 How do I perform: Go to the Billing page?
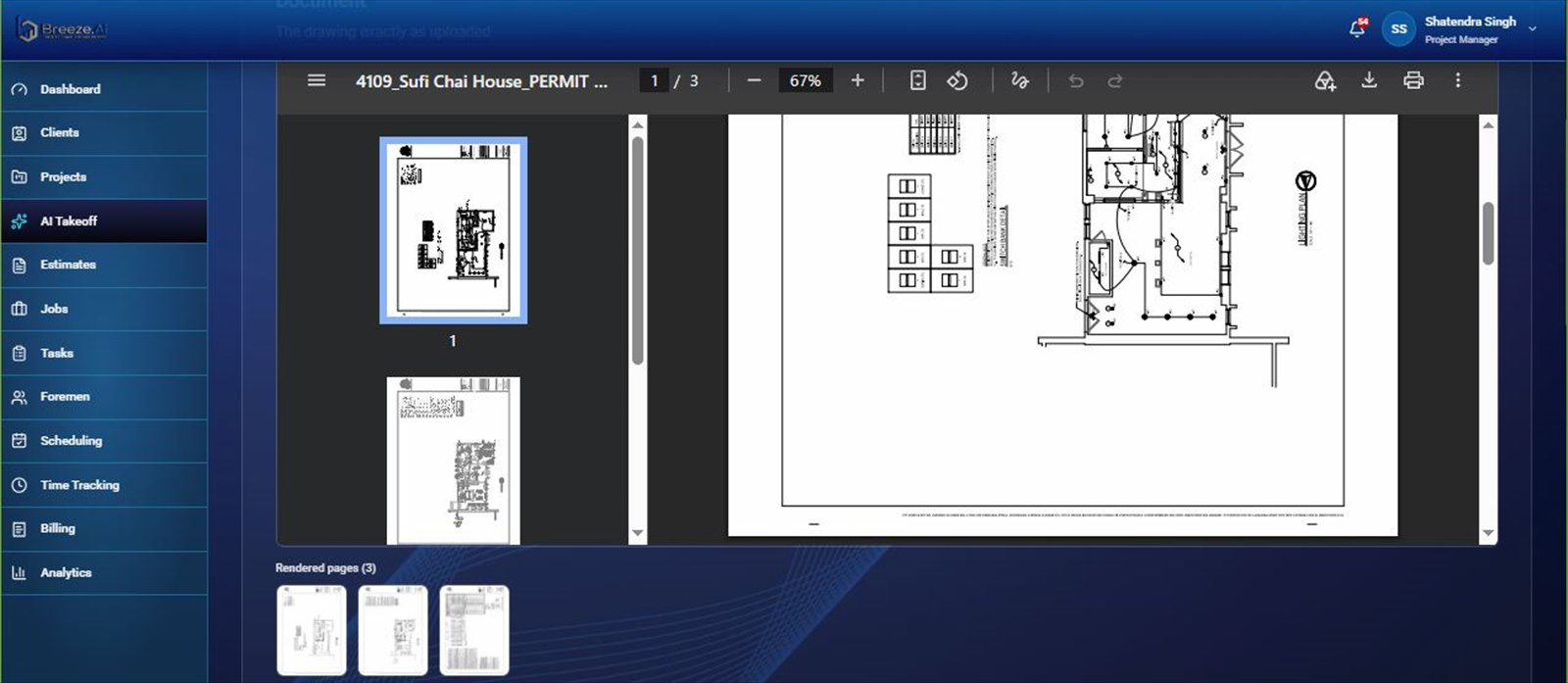(x=104, y=529)
